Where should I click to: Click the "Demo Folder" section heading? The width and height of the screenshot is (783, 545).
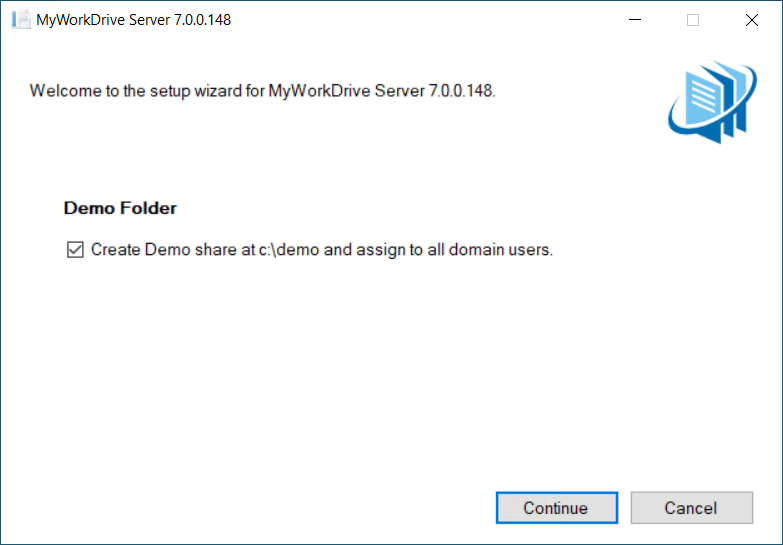point(120,208)
